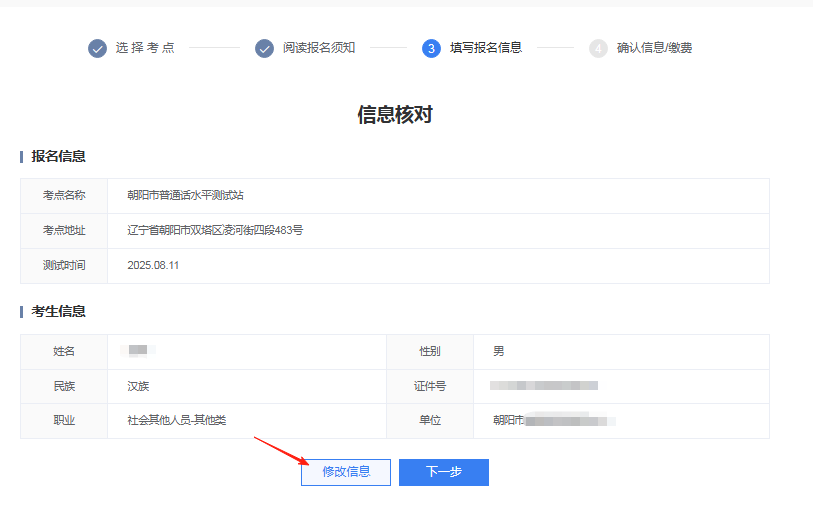
Task: Click the 修改信息 button
Action: [346, 472]
